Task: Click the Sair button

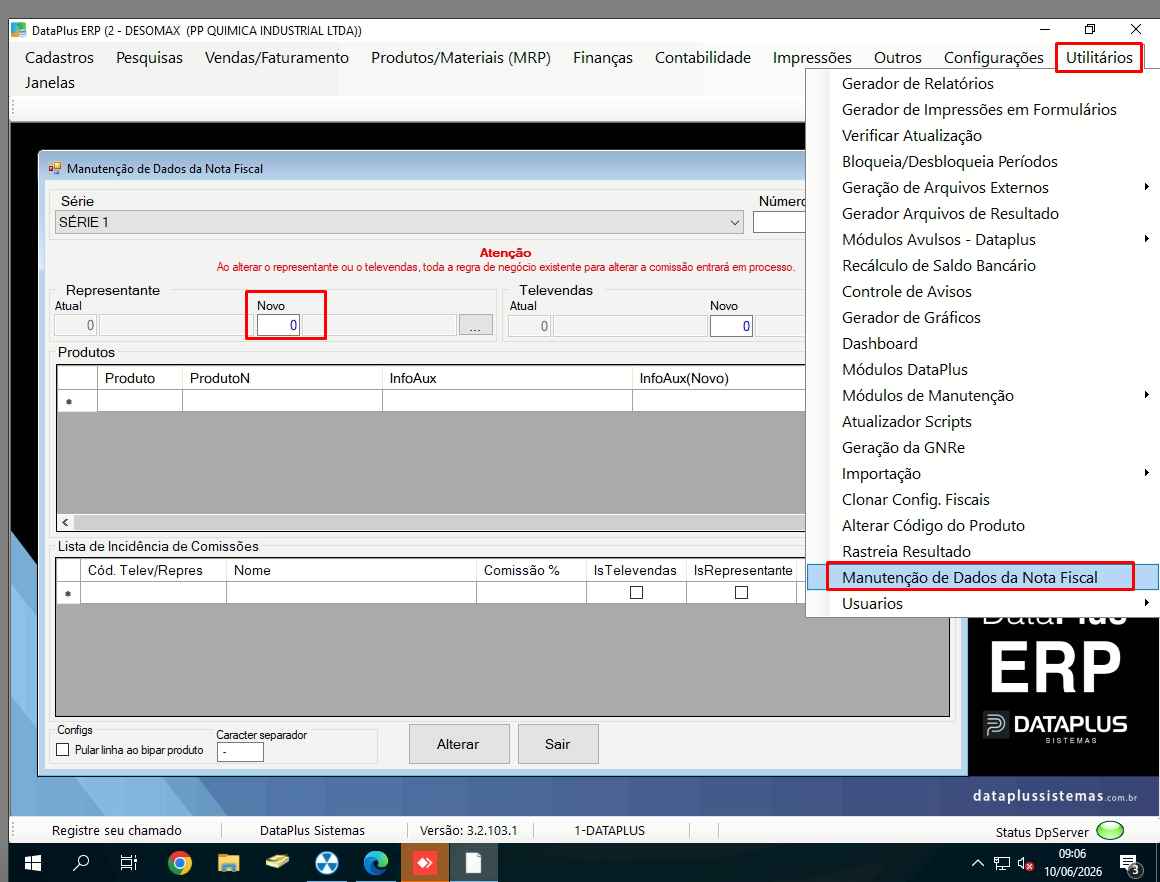Action: pyautogui.click(x=558, y=744)
